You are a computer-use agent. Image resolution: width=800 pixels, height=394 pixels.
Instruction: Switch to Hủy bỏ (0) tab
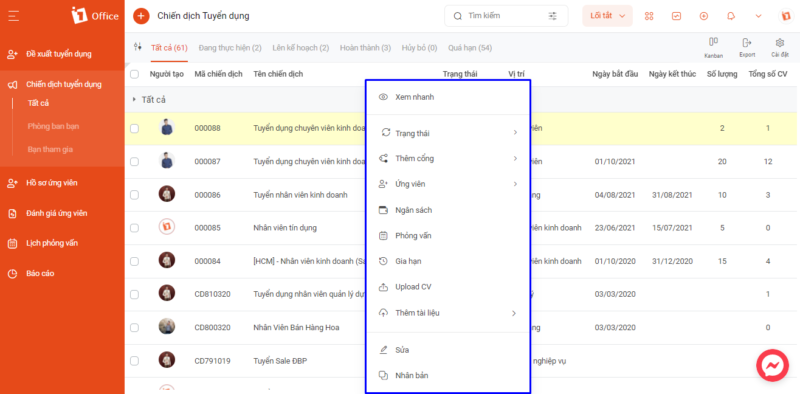click(419, 48)
